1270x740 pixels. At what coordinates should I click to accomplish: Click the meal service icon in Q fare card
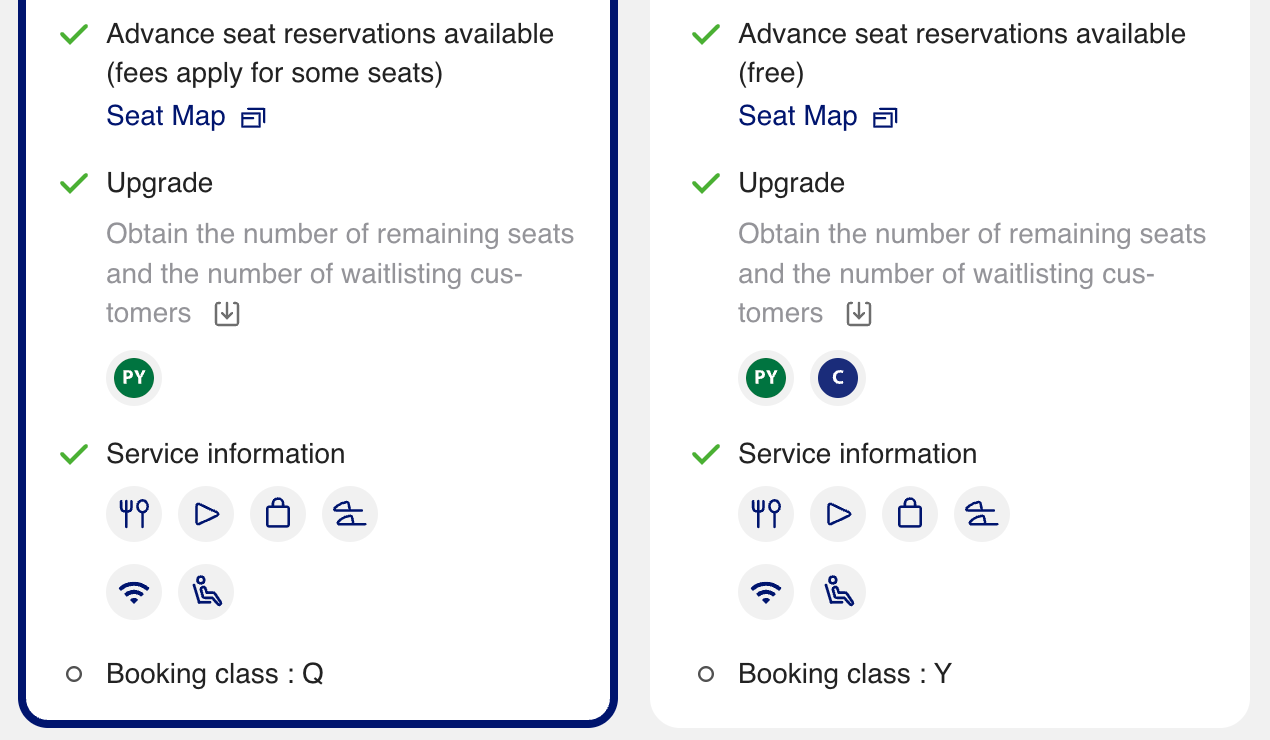[134, 514]
